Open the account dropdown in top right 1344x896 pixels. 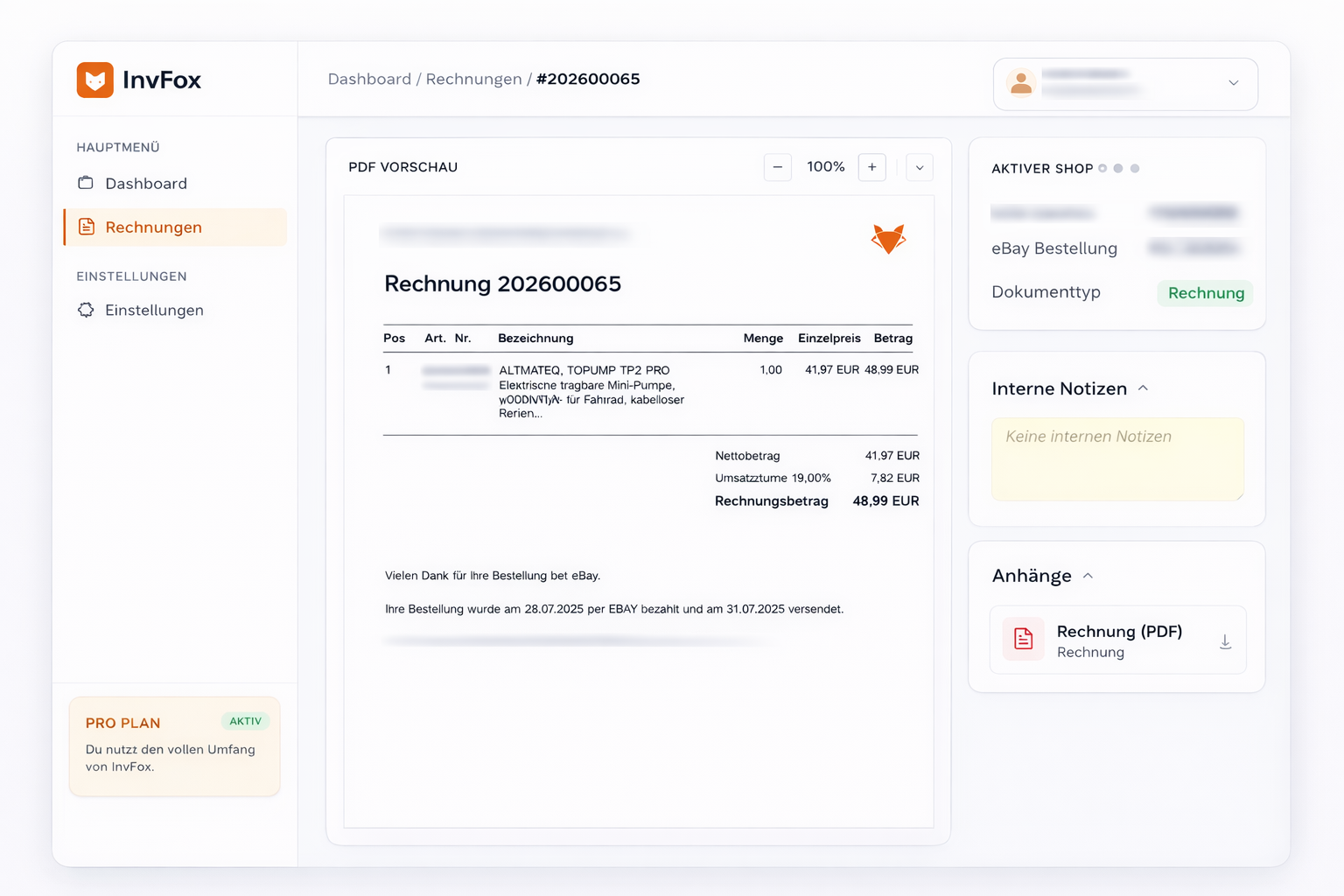[1234, 84]
